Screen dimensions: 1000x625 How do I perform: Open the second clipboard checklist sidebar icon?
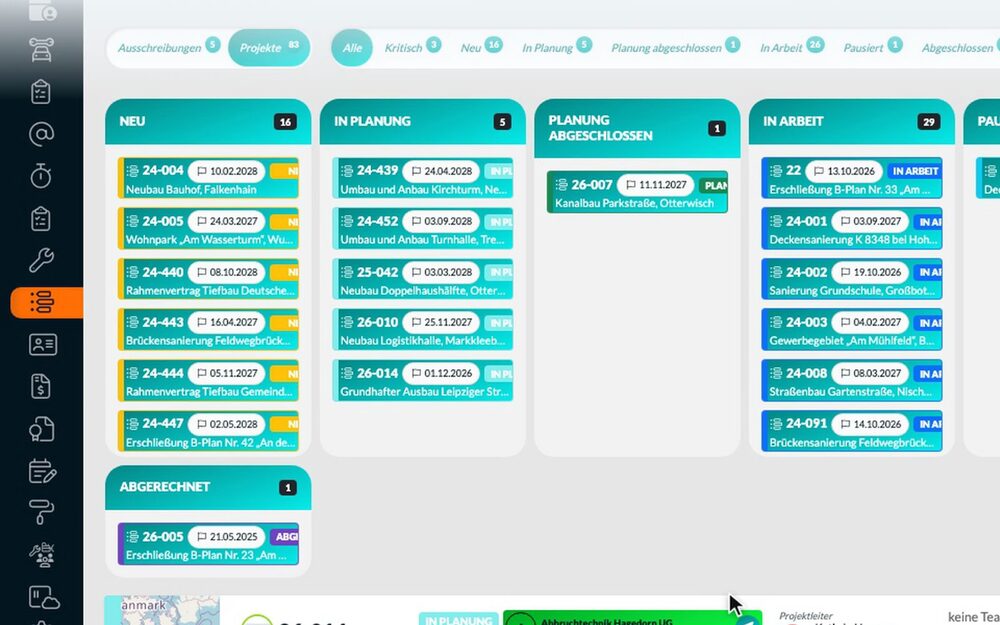[41, 218]
